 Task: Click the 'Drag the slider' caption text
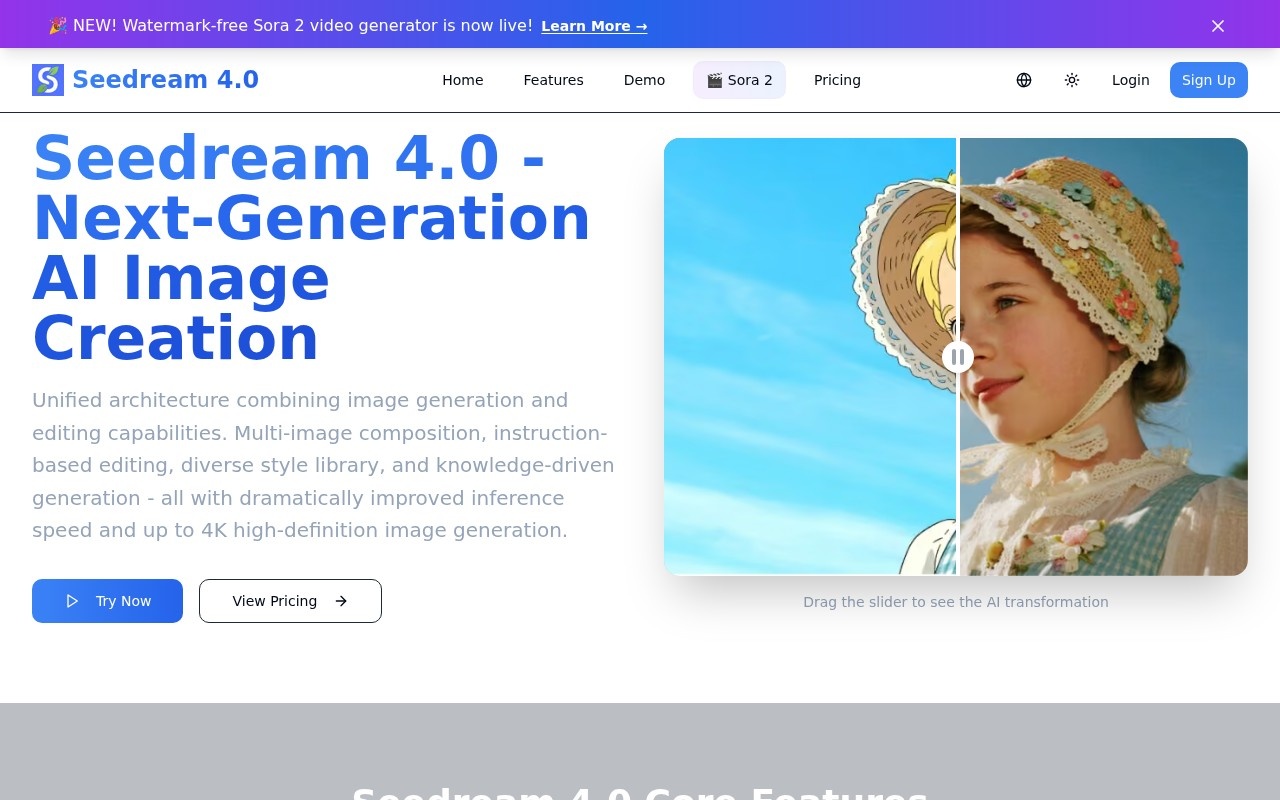click(x=956, y=602)
